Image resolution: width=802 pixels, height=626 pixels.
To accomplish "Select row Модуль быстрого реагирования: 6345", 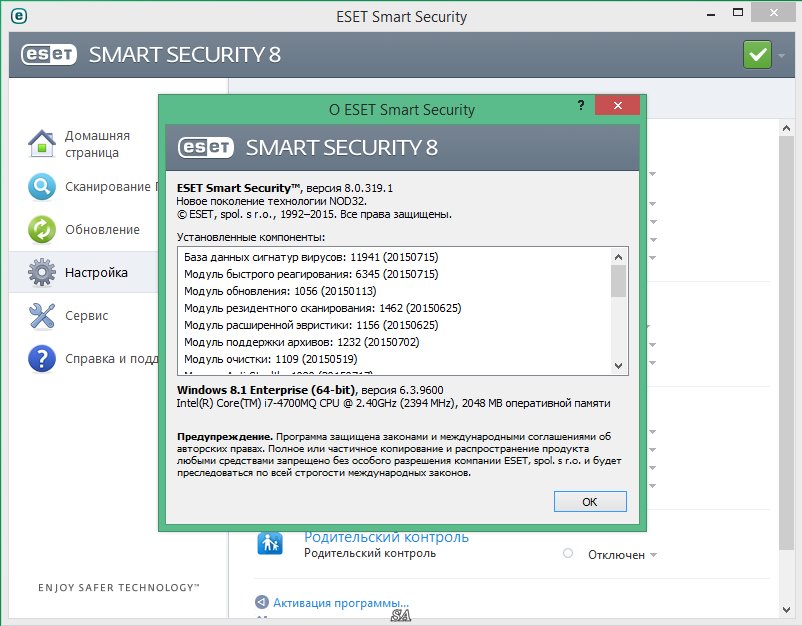I will (x=311, y=274).
